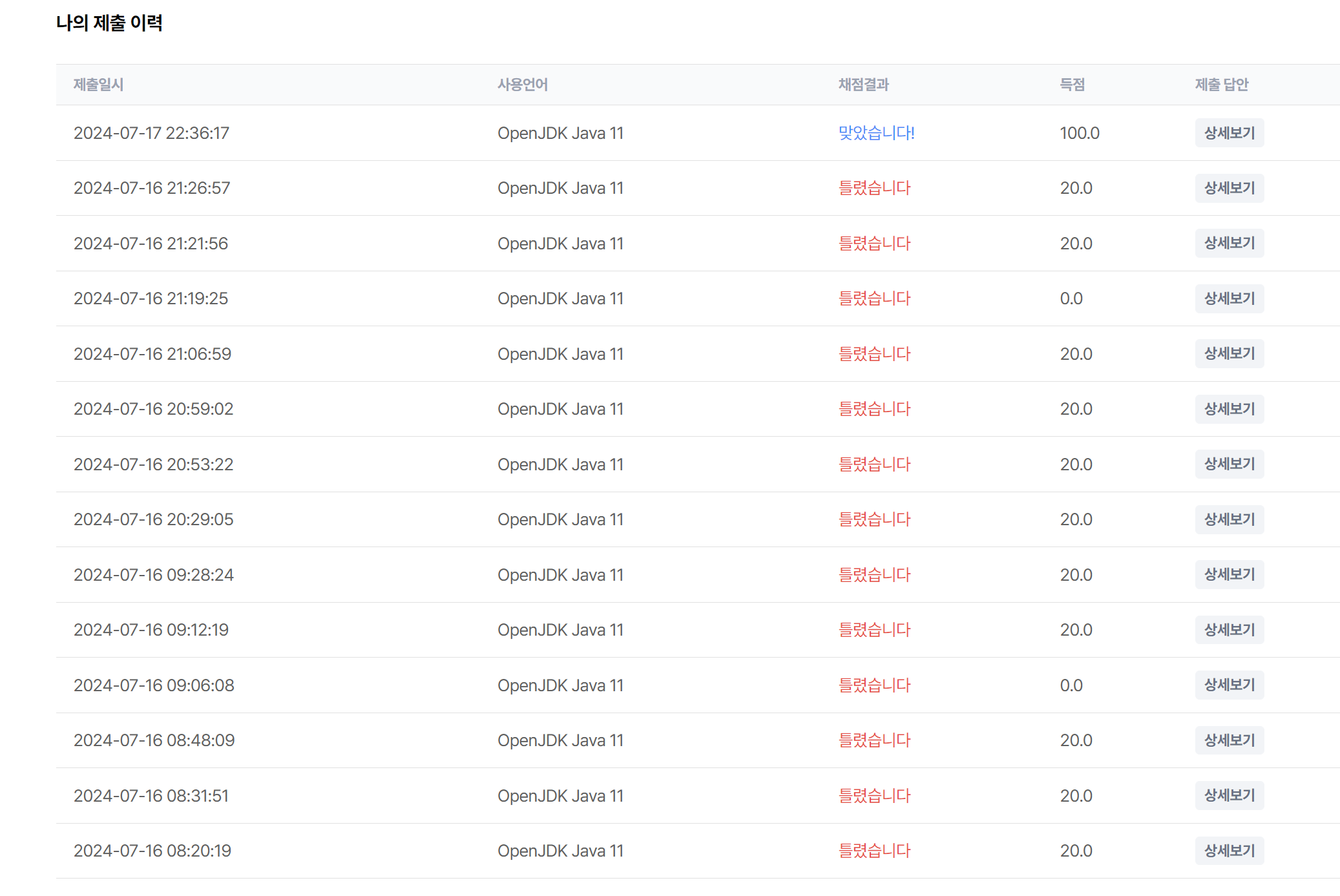
Task: Open 상세보기 for 2024-07-16 20:59:02 submission
Action: click(x=1229, y=409)
